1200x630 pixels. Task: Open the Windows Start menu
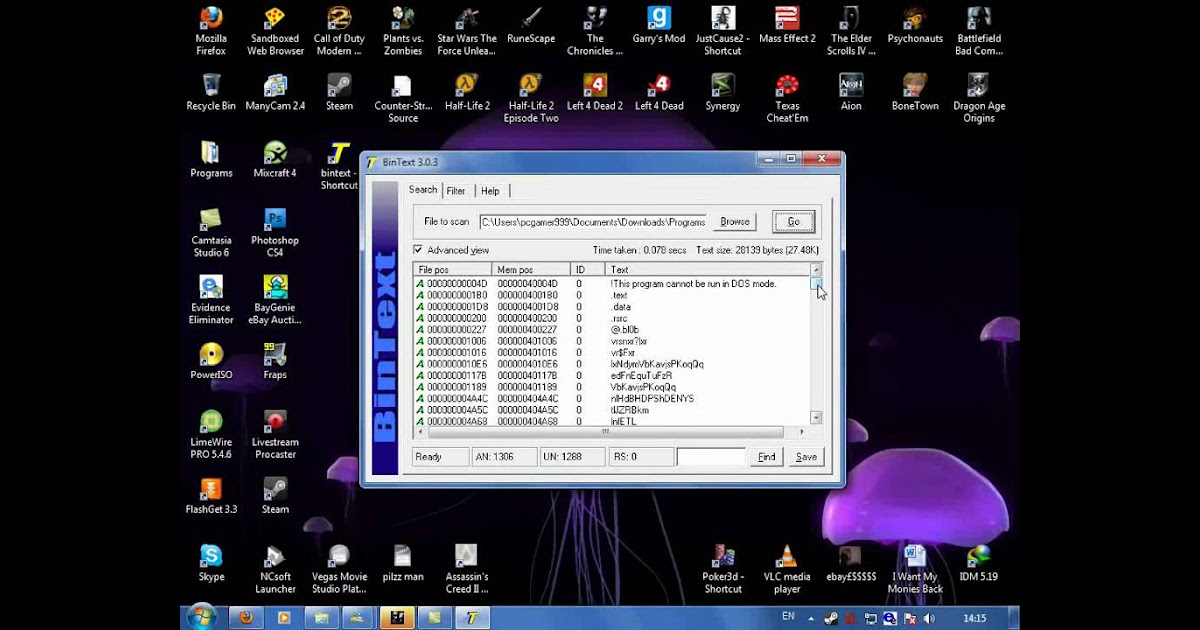(201, 617)
